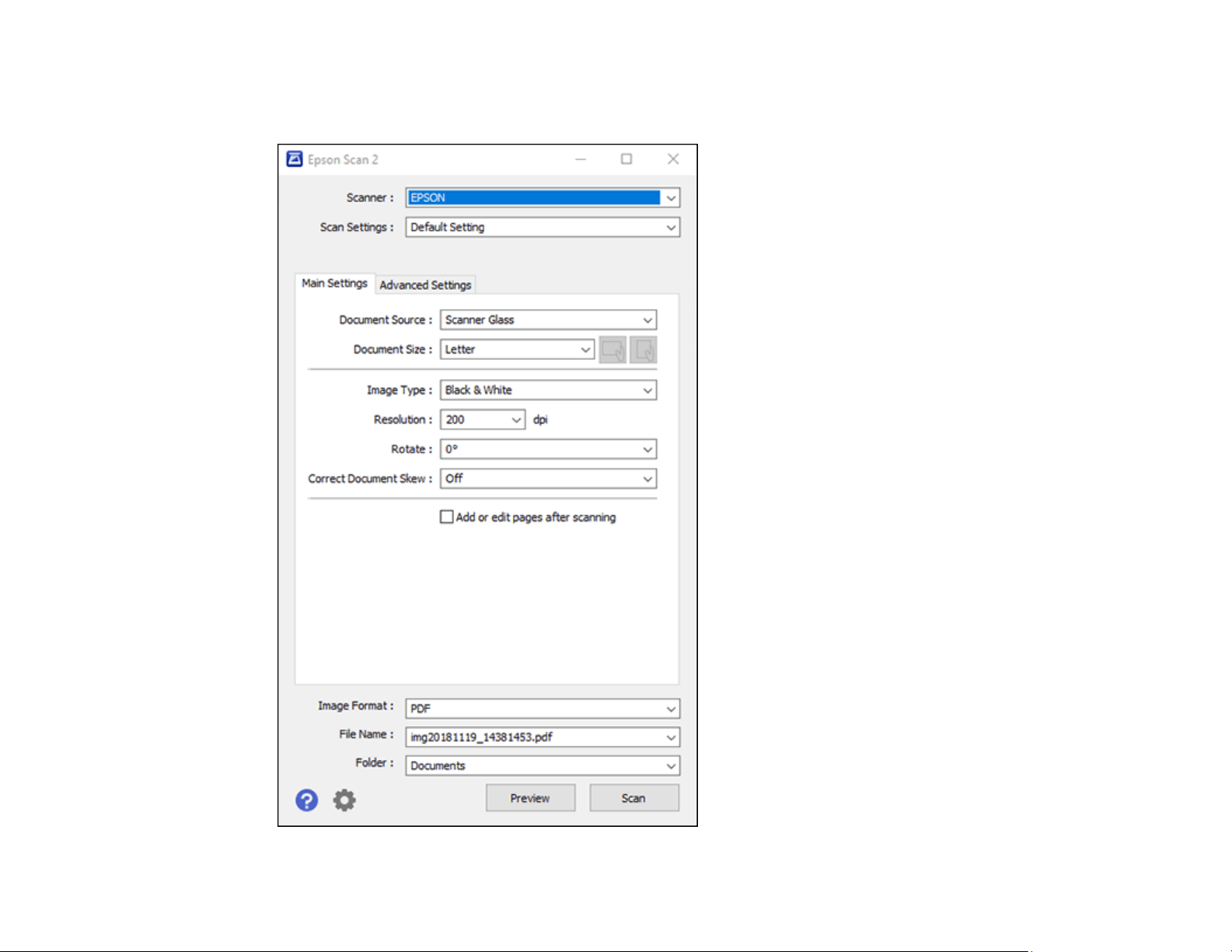Expand the Correct Document Skew dropdown
This screenshot has width=1232, height=952.
tap(549, 479)
